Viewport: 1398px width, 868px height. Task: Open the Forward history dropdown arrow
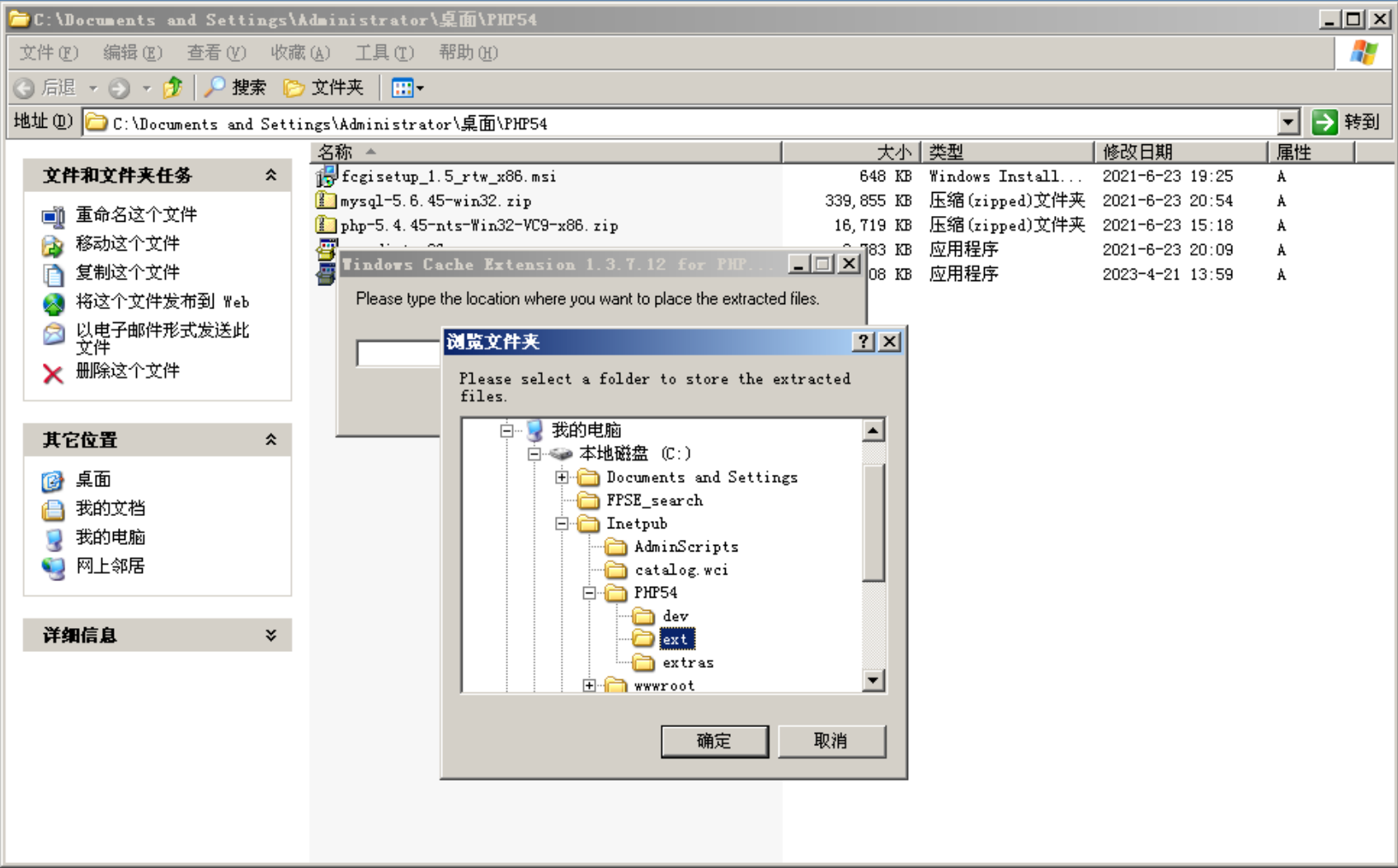[x=147, y=88]
